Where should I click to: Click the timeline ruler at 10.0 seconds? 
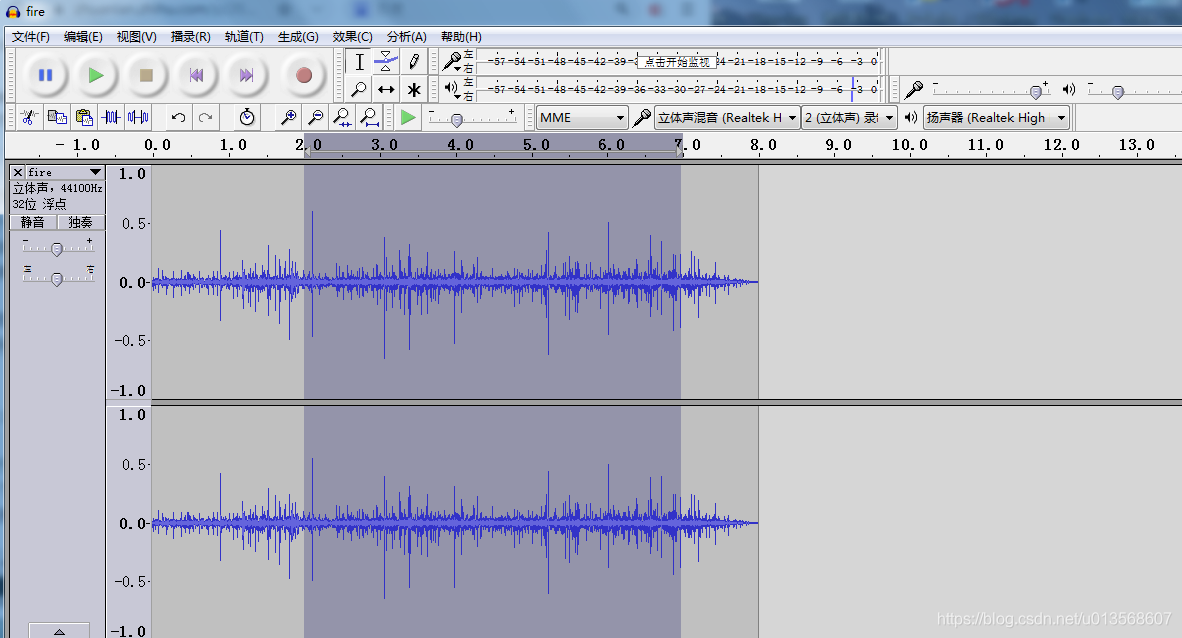point(910,145)
